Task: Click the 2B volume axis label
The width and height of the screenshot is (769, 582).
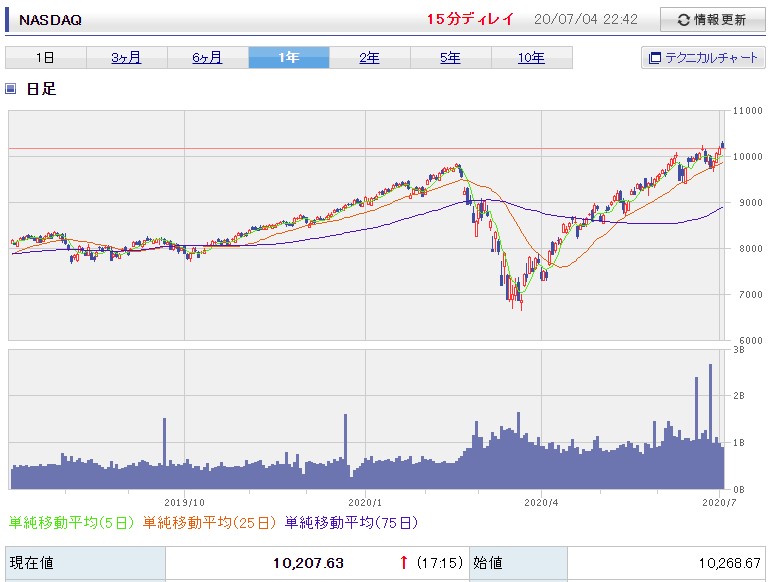Action: click(739, 396)
